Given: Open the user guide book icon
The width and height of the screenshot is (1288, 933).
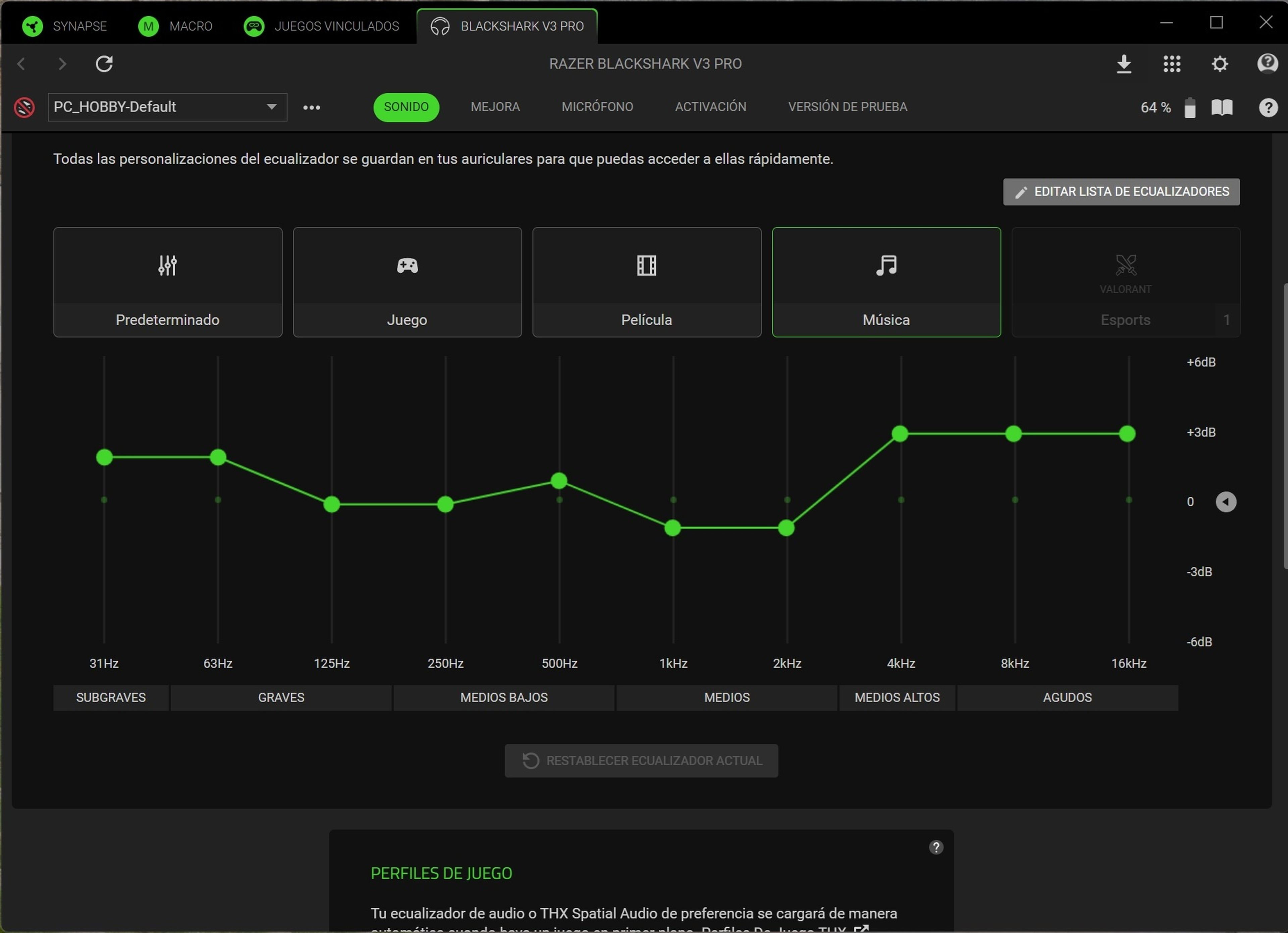Looking at the screenshot, I should pos(1222,107).
